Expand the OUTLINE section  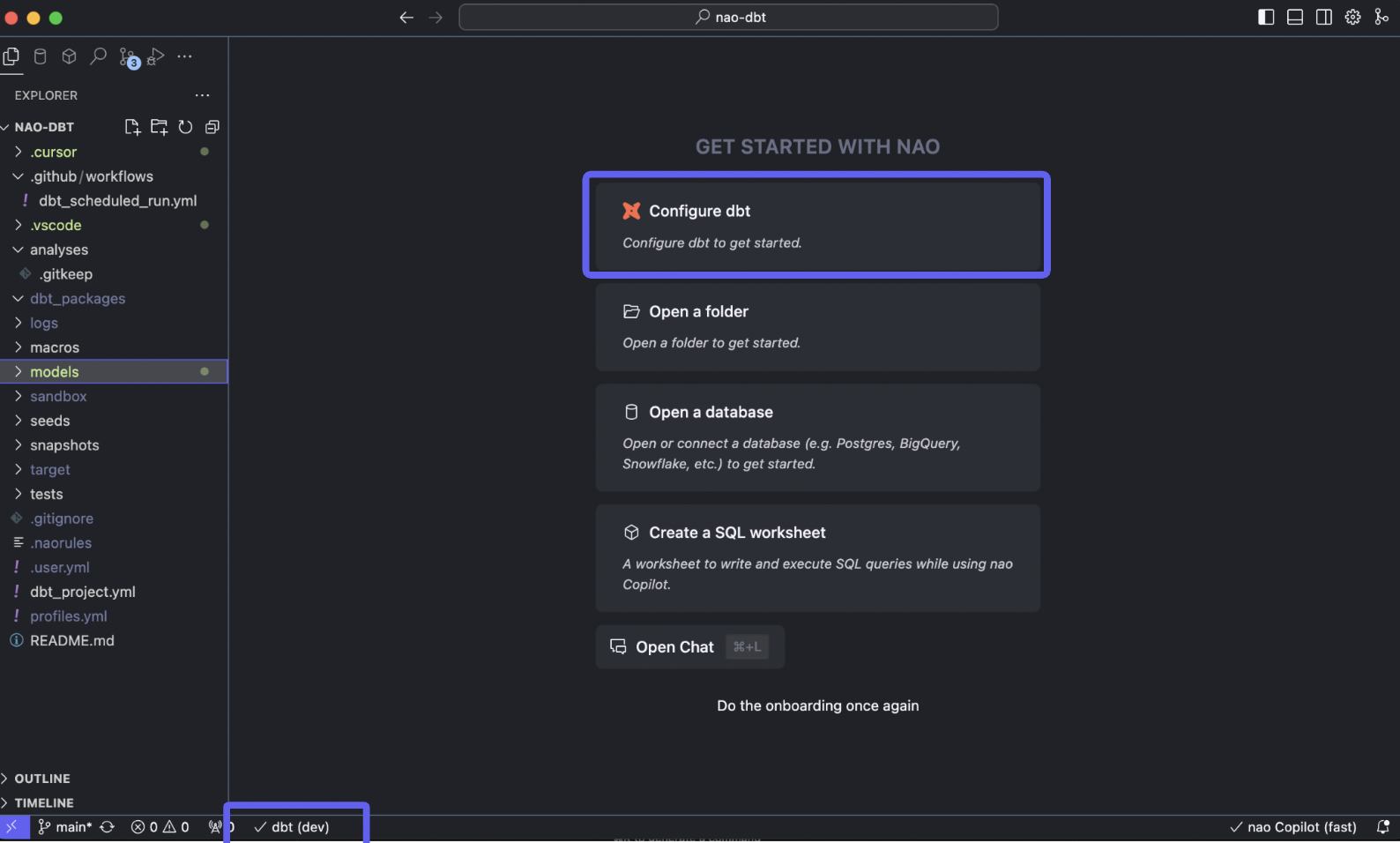[x=114, y=779]
